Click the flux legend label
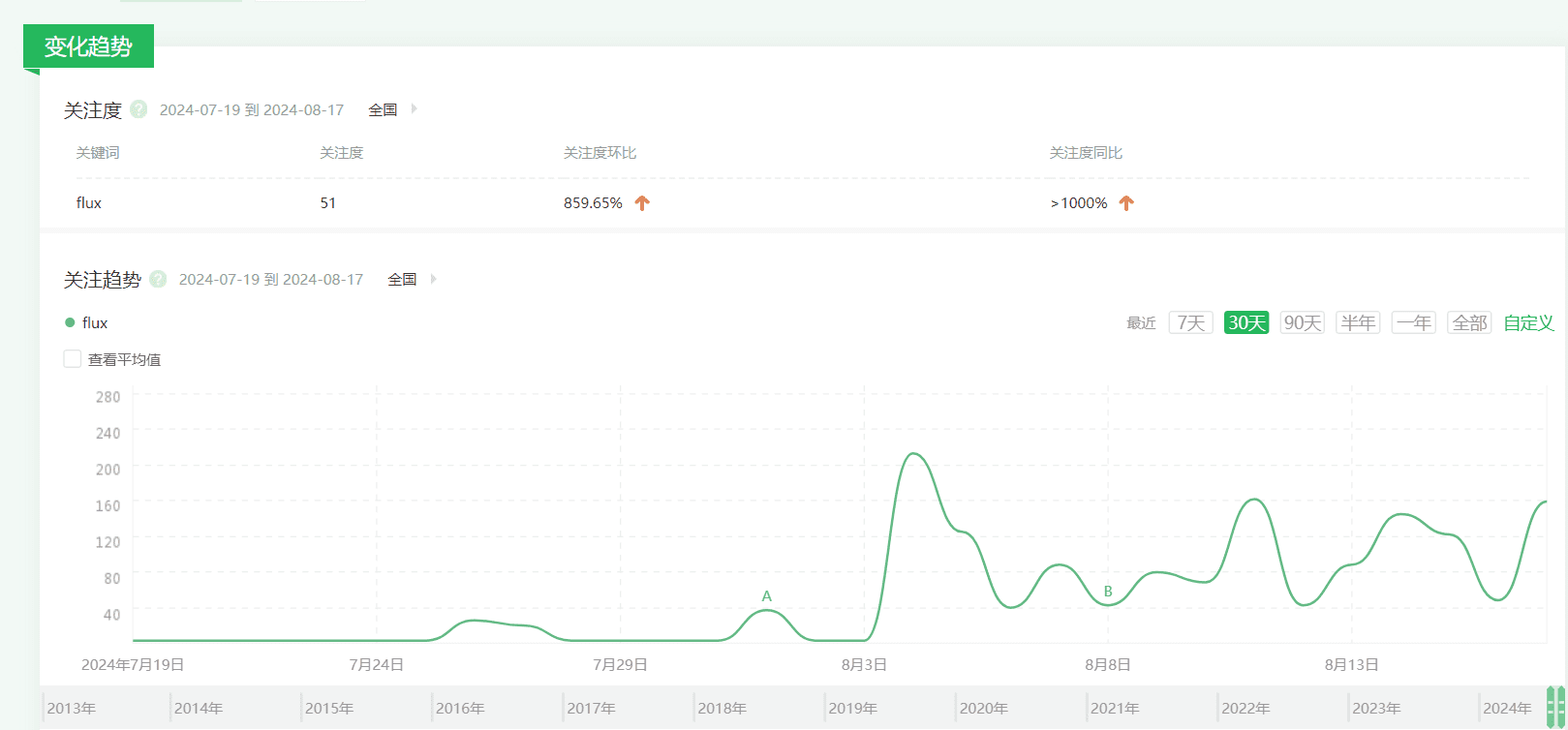 click(x=95, y=322)
